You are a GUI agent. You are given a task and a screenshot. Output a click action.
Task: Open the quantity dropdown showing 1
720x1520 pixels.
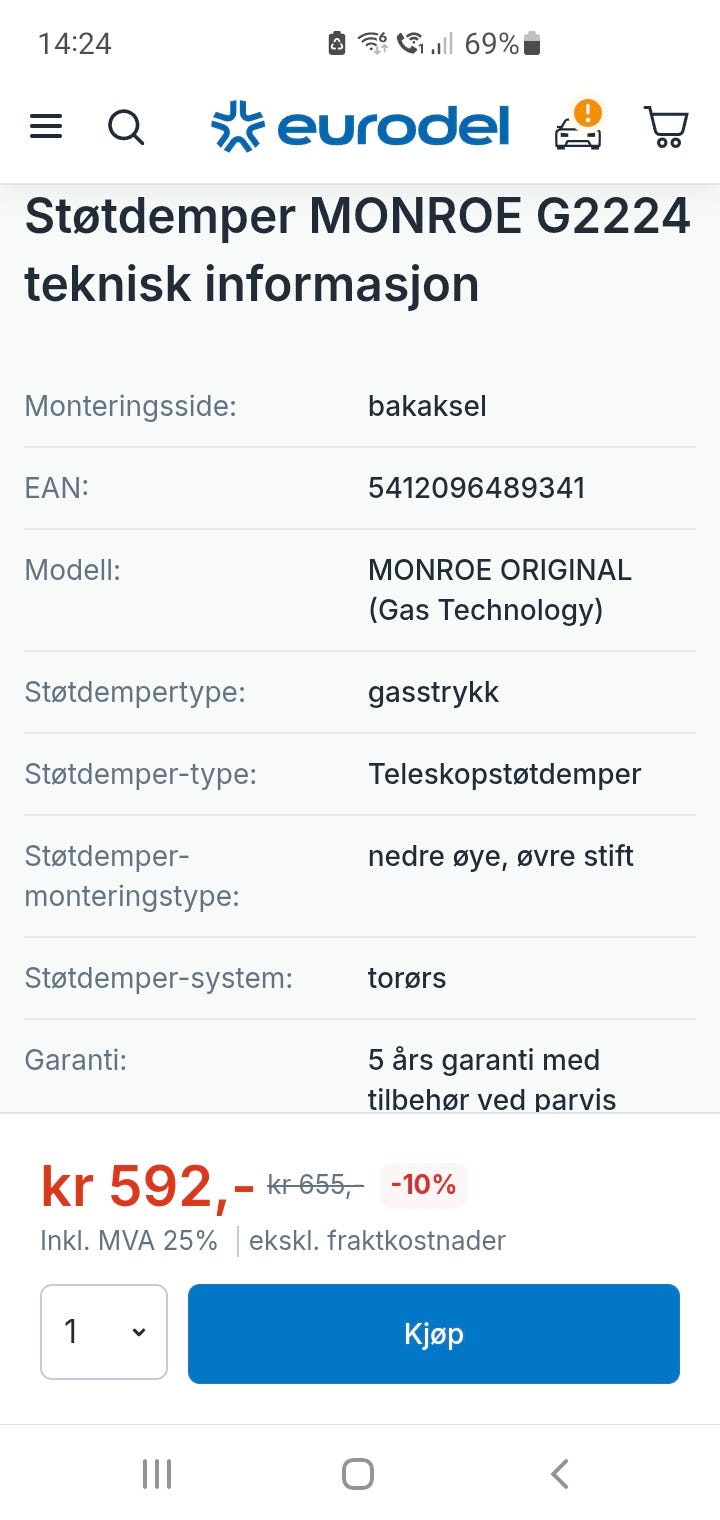coord(104,1332)
